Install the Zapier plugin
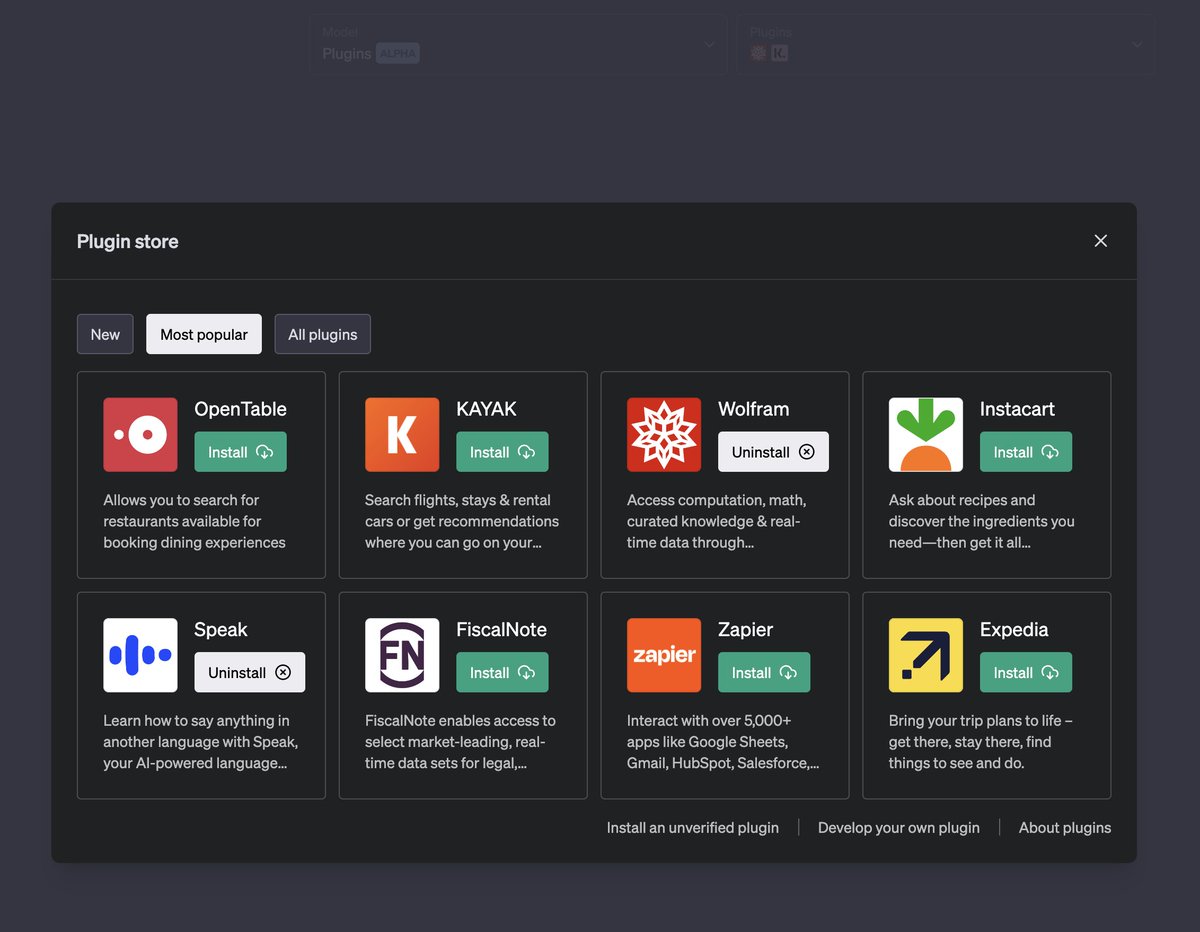Screen dimensions: 1200x932 (x=764, y=673)
